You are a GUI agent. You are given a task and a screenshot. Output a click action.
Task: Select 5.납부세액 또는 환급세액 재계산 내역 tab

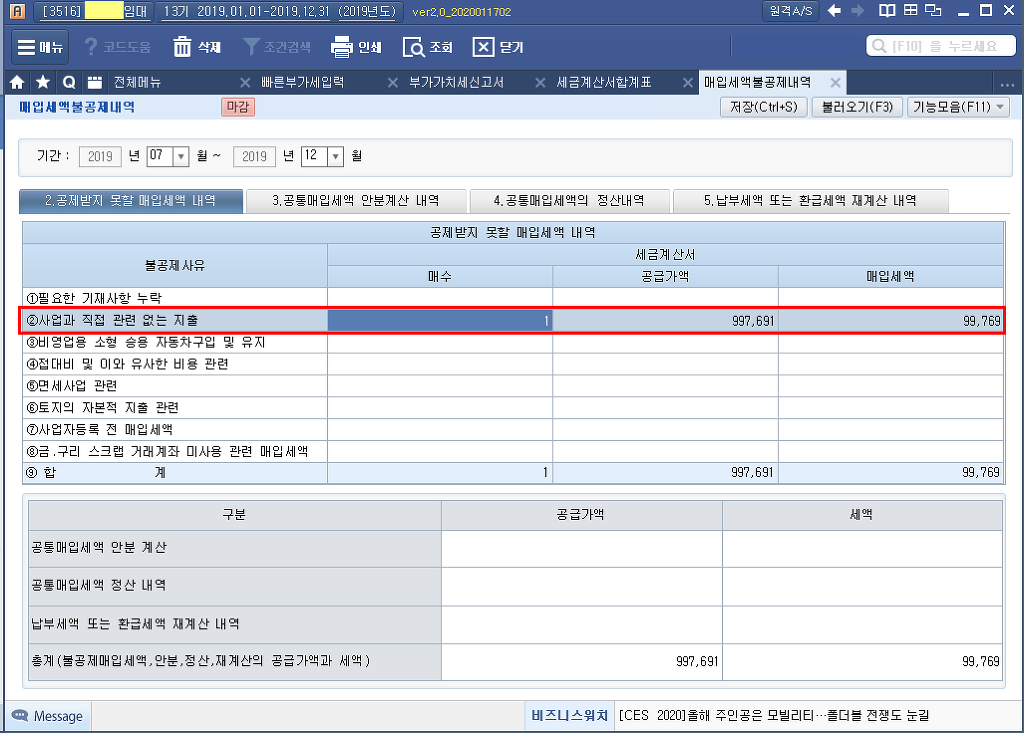pyautogui.click(x=810, y=201)
